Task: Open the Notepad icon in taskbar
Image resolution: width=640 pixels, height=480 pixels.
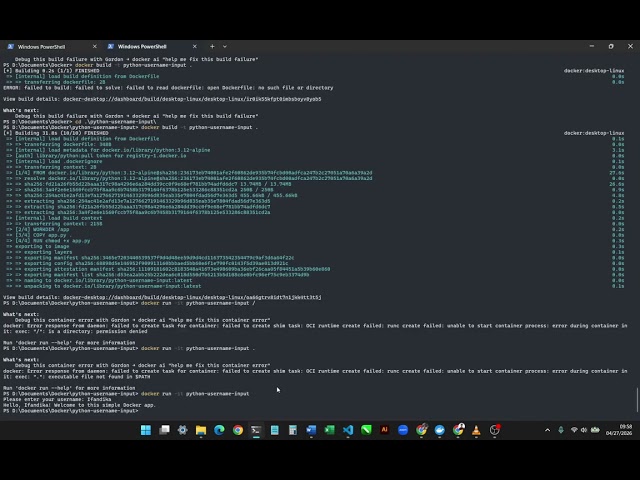Action: point(275,430)
